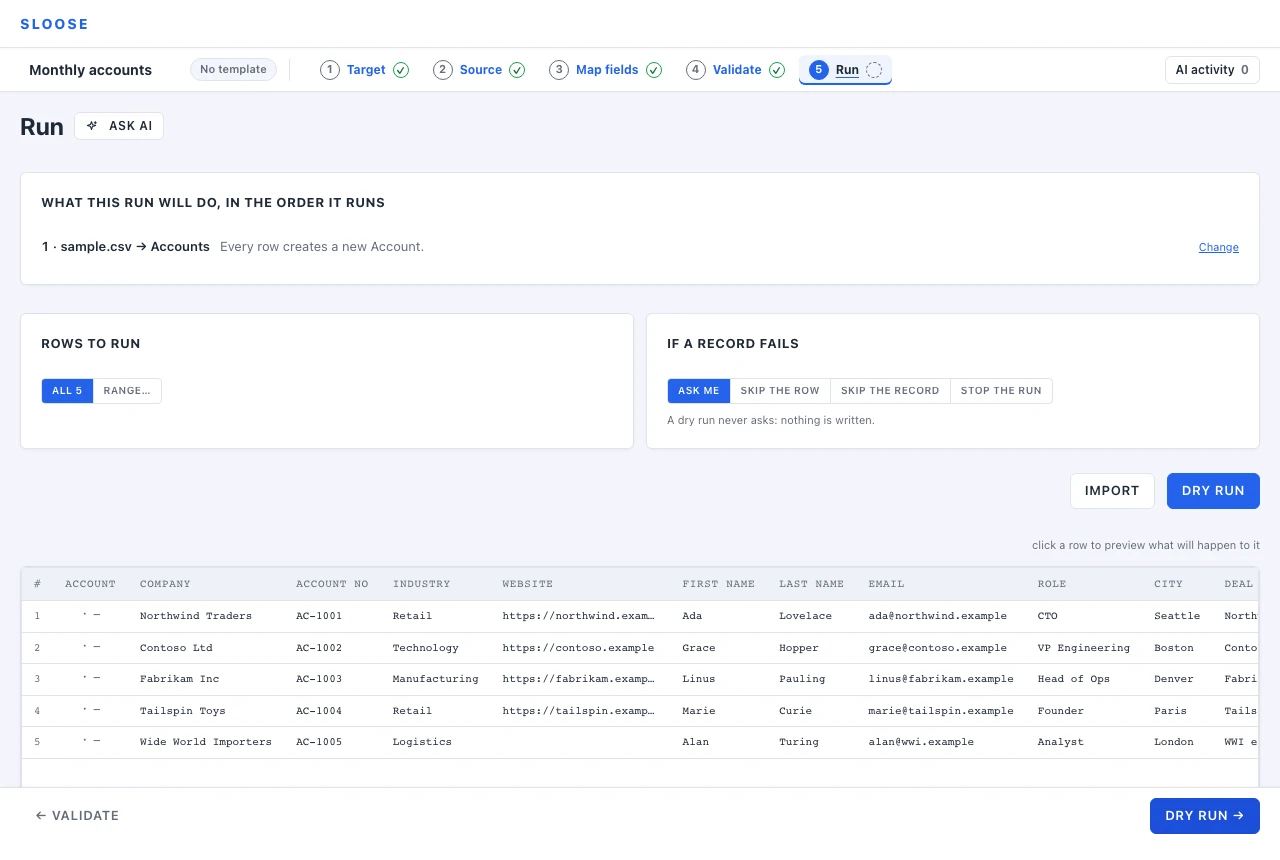Preview the Wide World Importers row
The height and width of the screenshot is (860, 1280).
coord(640,742)
